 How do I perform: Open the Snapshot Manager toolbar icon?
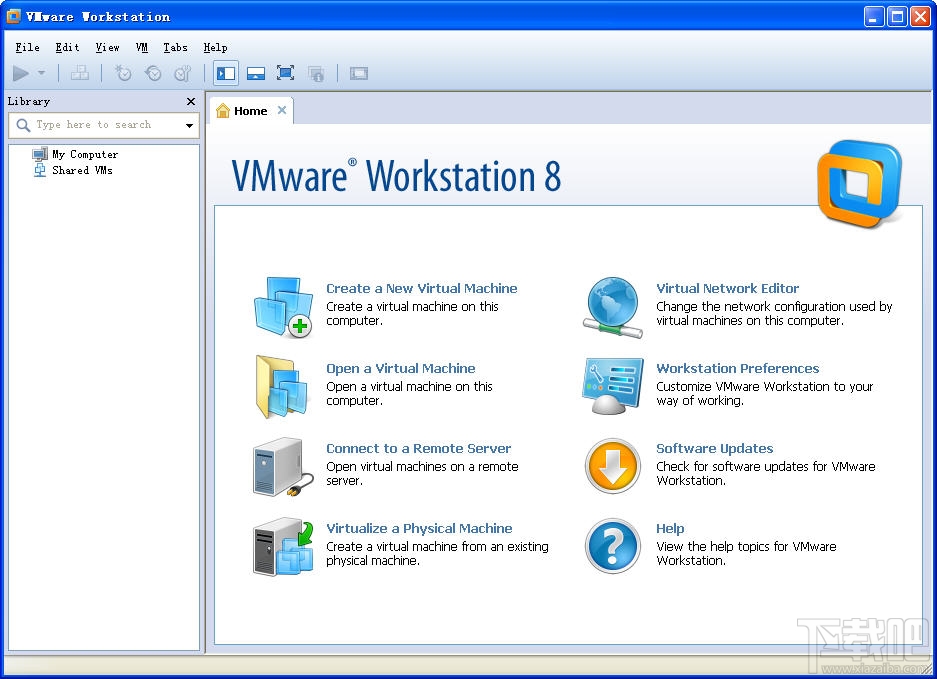pyautogui.click(x=183, y=74)
